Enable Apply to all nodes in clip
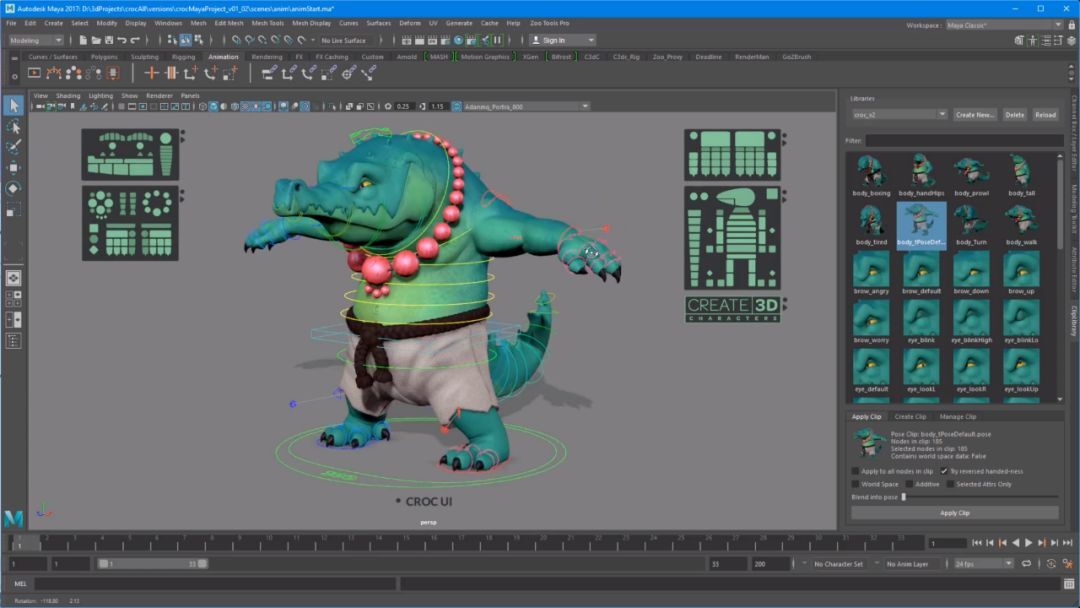 click(x=855, y=471)
